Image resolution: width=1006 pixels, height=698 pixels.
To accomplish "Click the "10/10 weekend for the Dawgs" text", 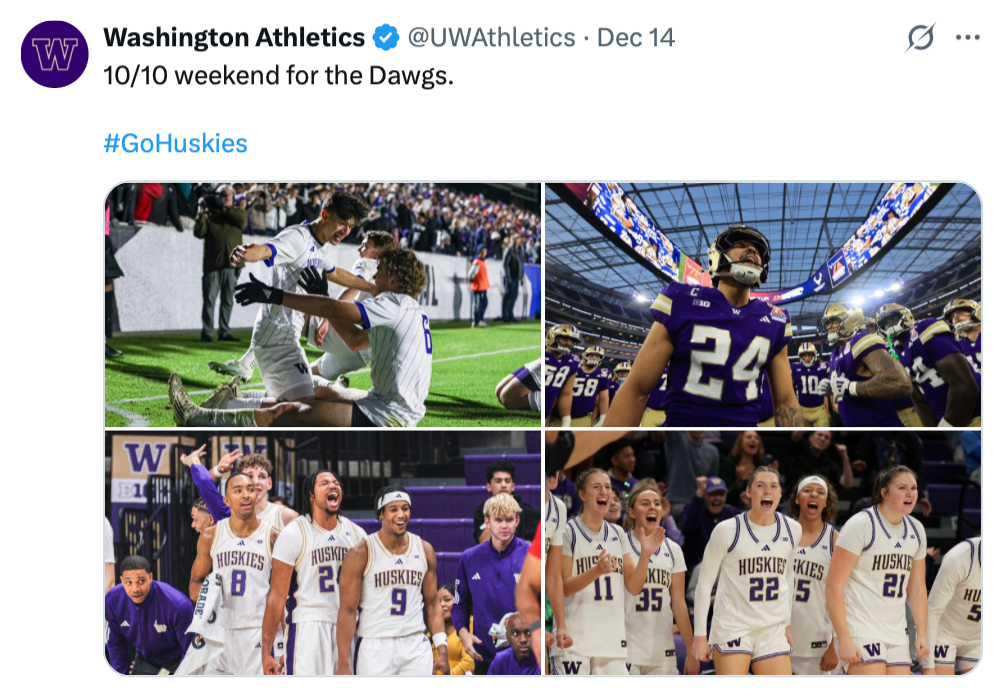I will pos(279,76).
